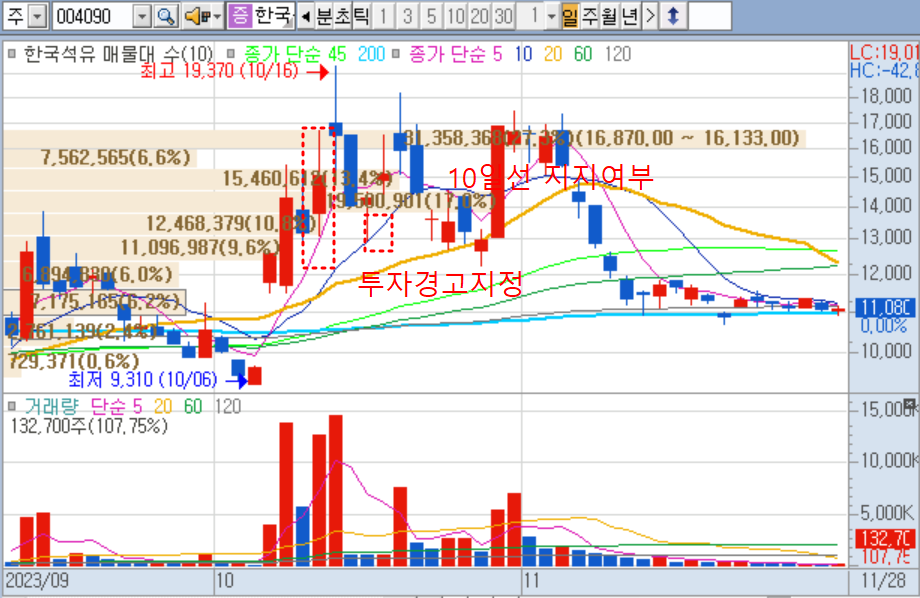Viewport: 920px width, 598px height.
Task: Toggle the 거래량 indicator square
Action: click(x=12, y=406)
